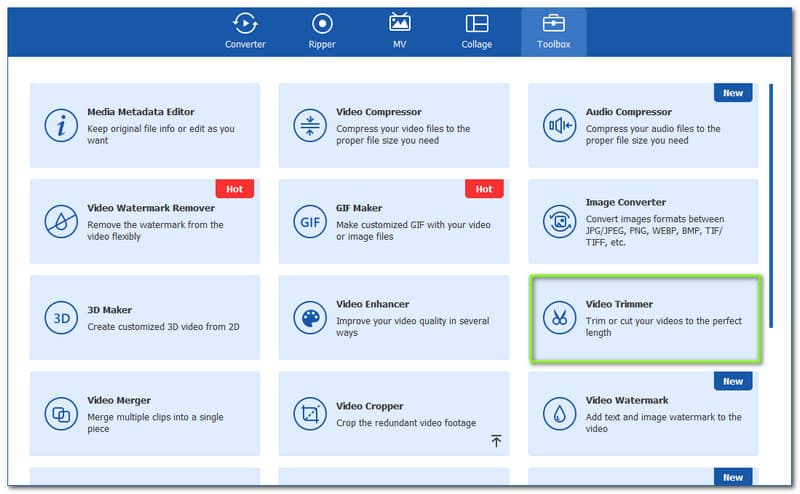Click the vertical scrollbar of the tool list
The image size is (800, 494).
click(x=771, y=206)
